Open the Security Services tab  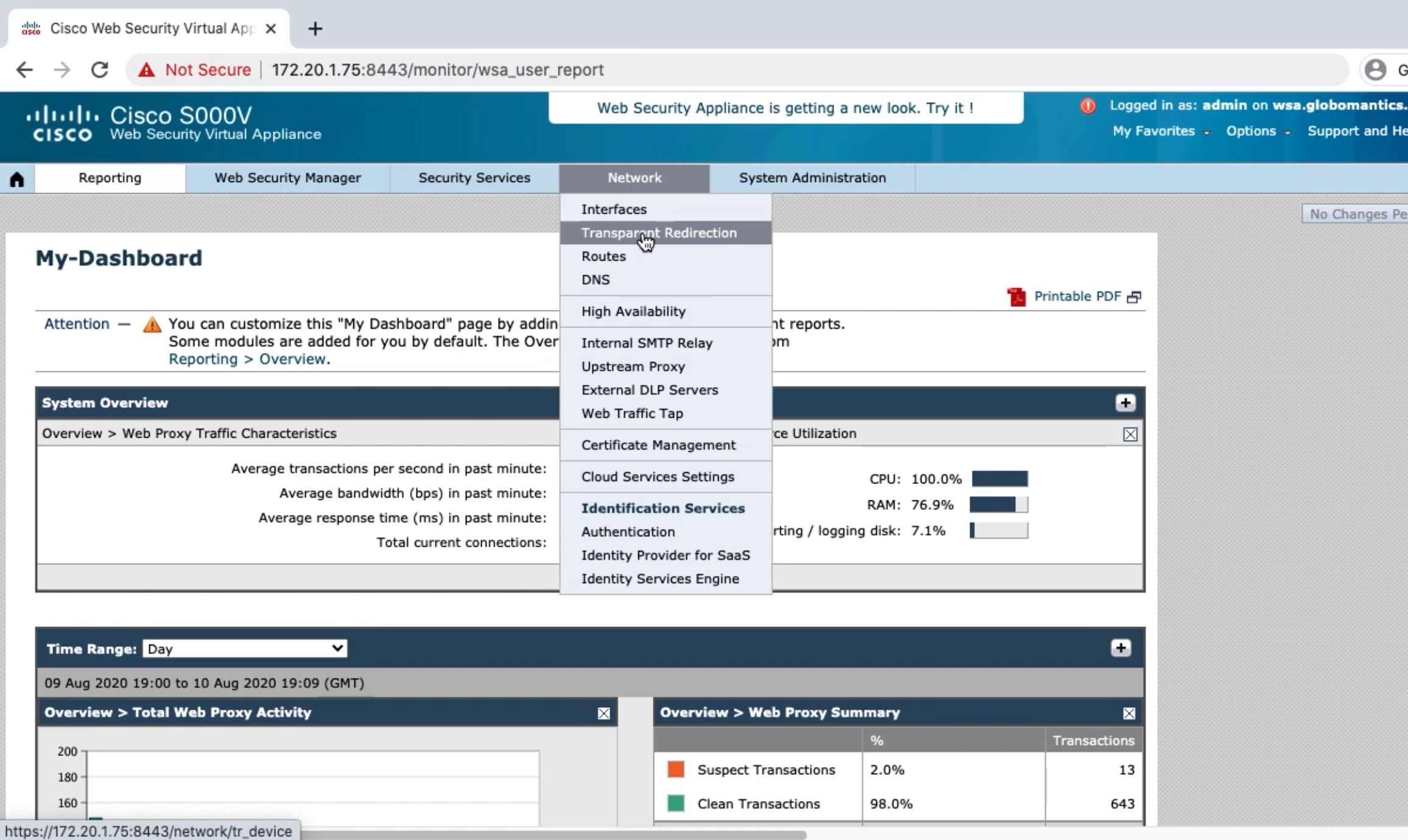[x=474, y=178]
